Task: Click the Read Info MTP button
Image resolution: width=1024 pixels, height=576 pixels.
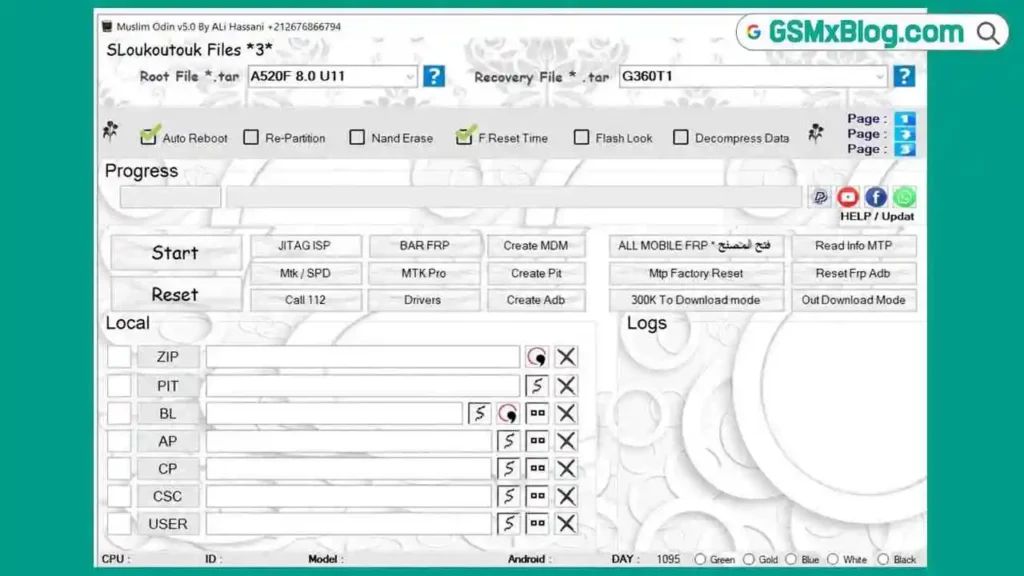Action: pyautogui.click(x=853, y=246)
